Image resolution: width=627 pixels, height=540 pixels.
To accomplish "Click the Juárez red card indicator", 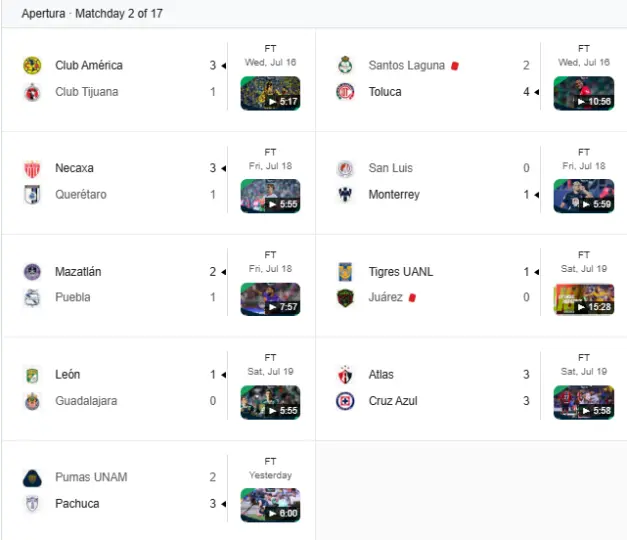I will click(412, 297).
